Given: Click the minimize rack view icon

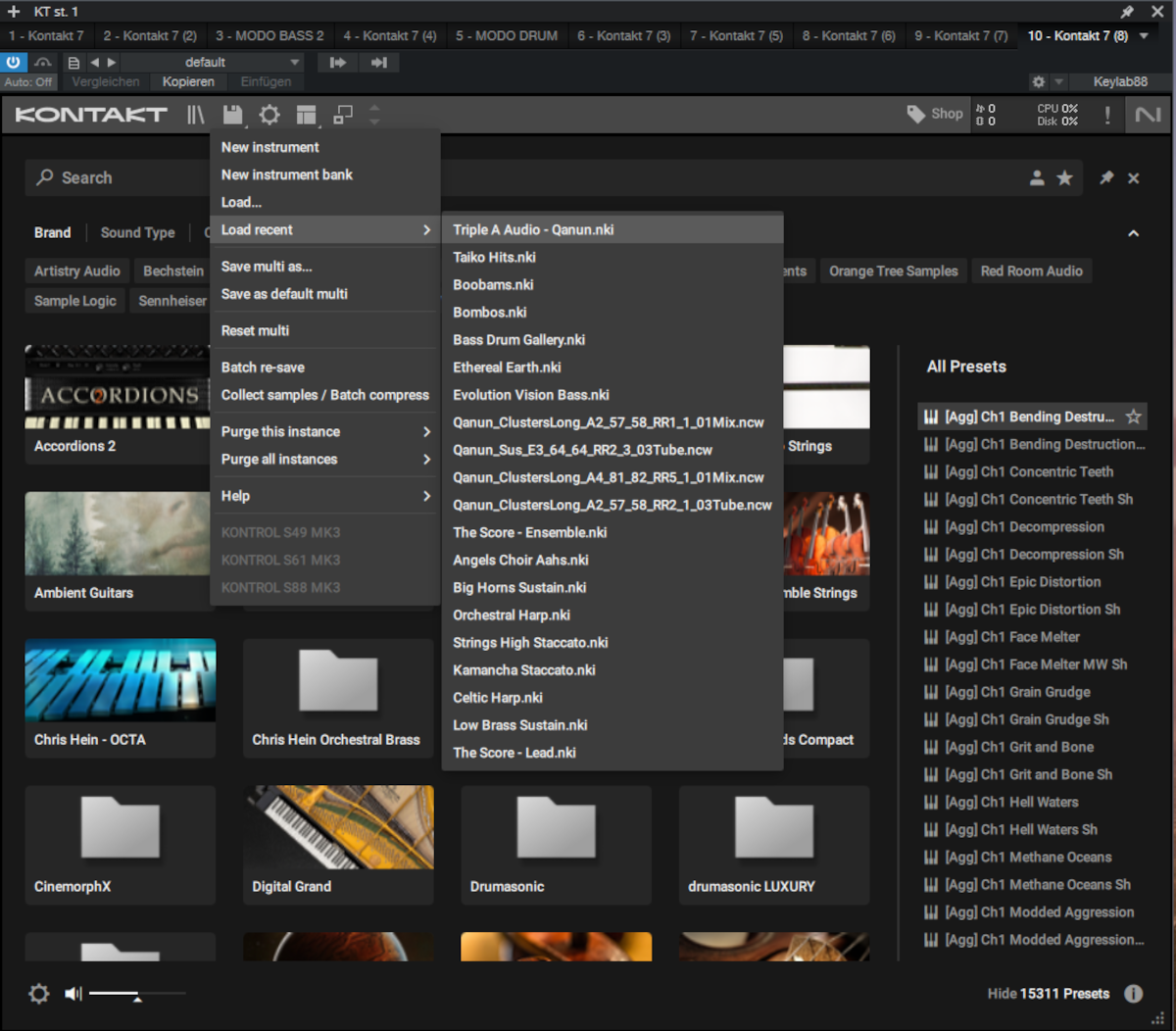Looking at the screenshot, I should click(343, 115).
